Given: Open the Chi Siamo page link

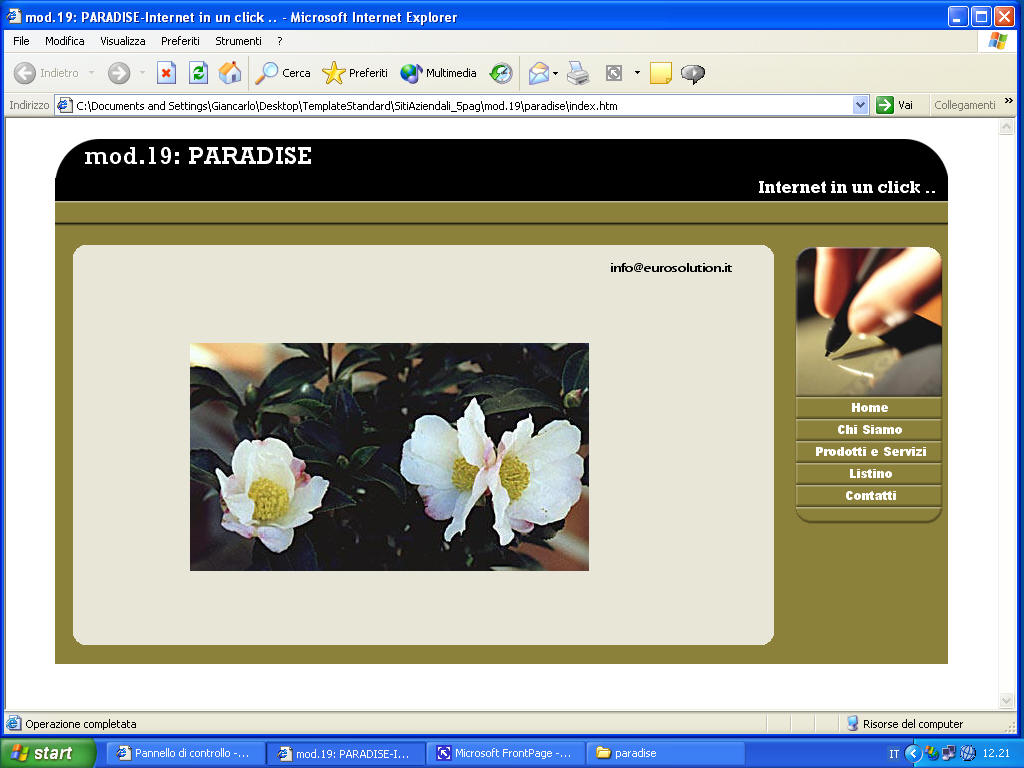Looking at the screenshot, I should point(869,430).
